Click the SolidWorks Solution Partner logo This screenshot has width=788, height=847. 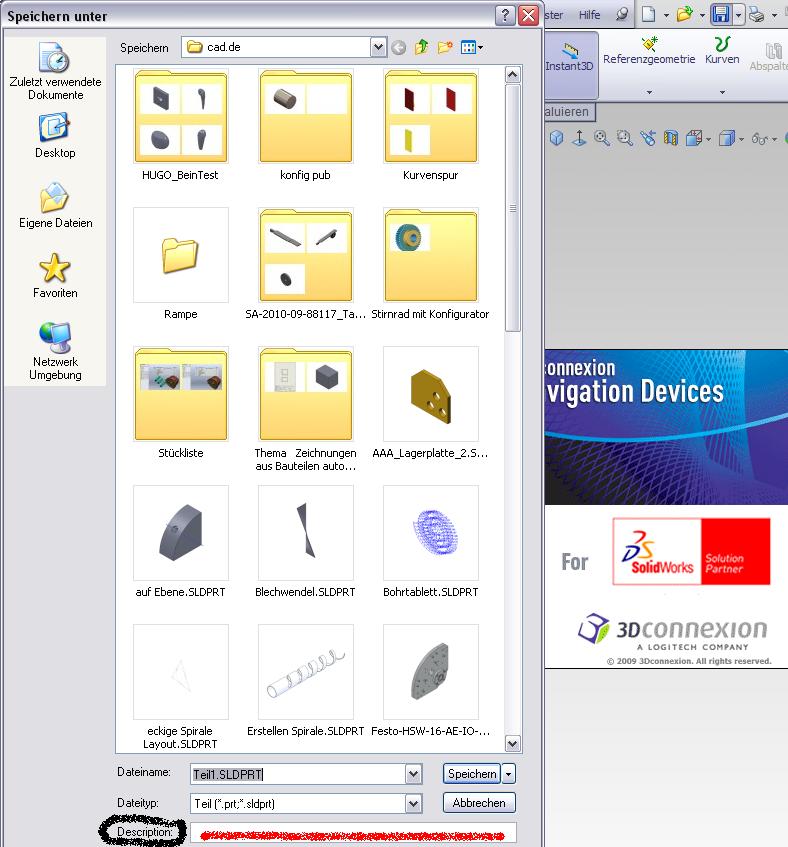691,552
